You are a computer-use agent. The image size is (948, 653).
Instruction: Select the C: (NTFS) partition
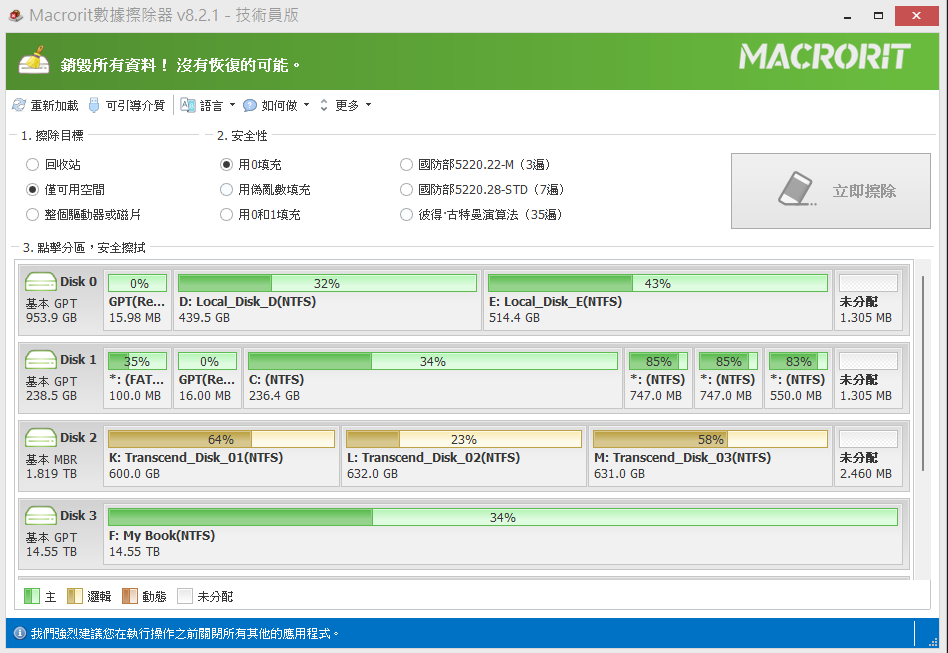(x=432, y=379)
